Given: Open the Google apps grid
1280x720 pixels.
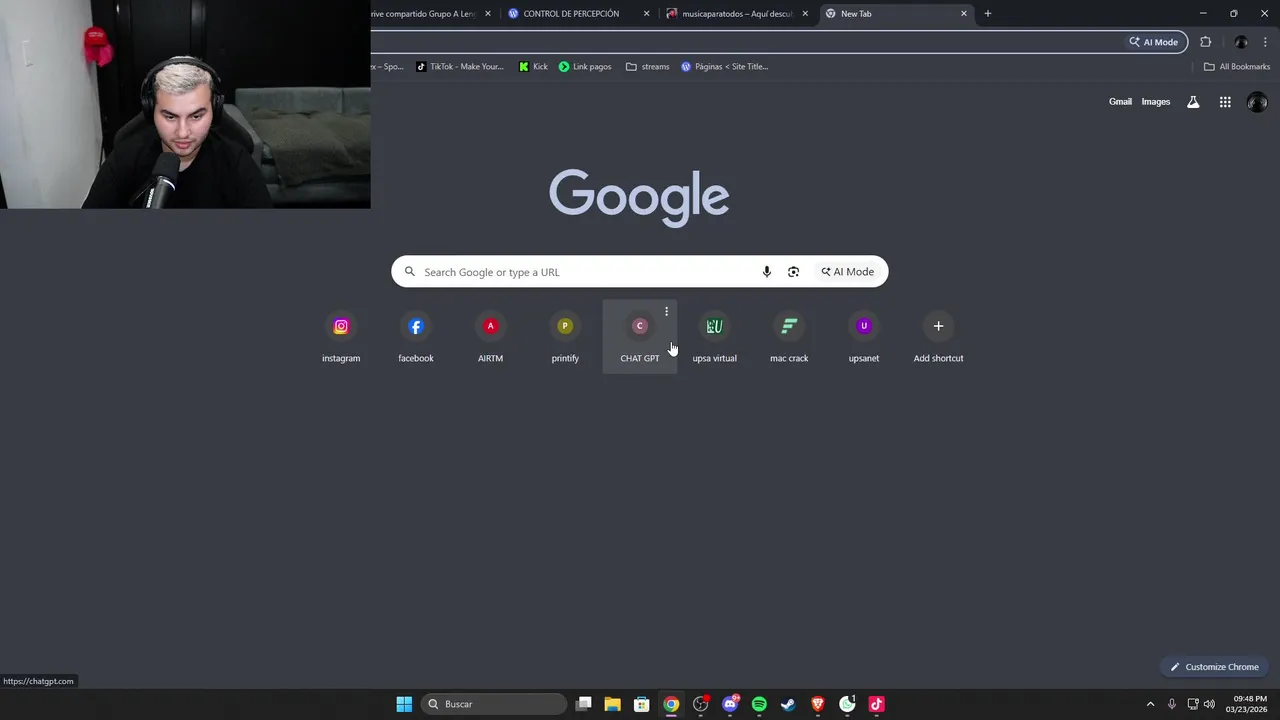Looking at the screenshot, I should (1225, 102).
